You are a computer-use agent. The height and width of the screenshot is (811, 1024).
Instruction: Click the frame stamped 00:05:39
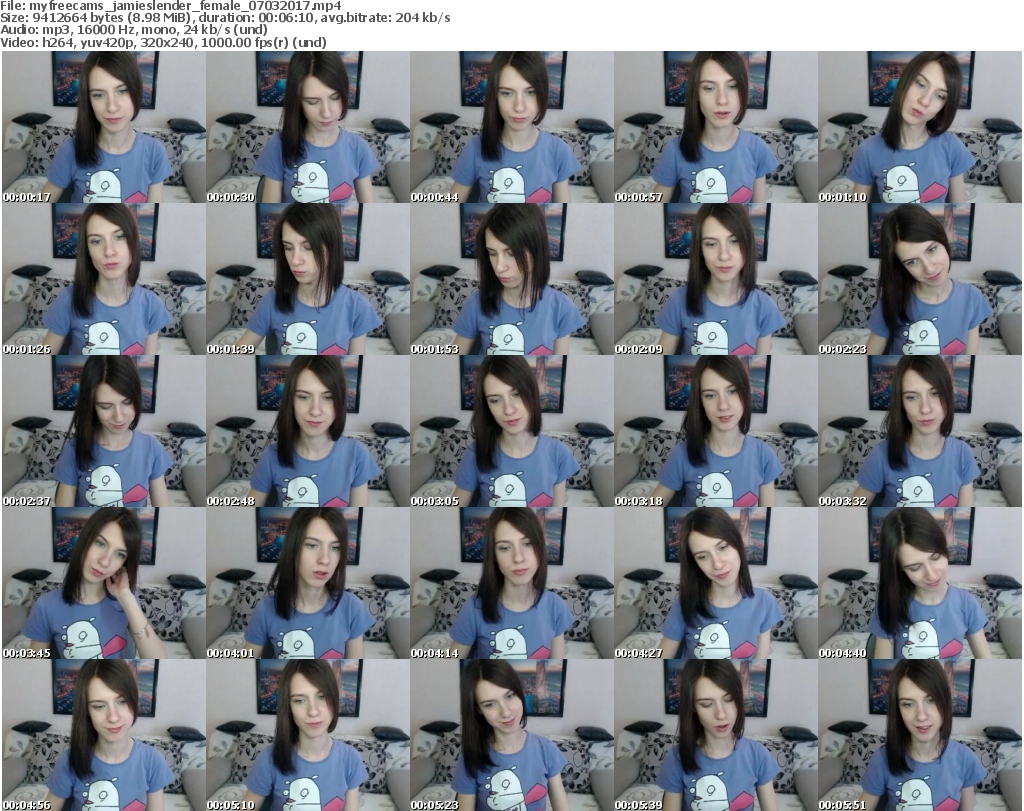[716, 735]
